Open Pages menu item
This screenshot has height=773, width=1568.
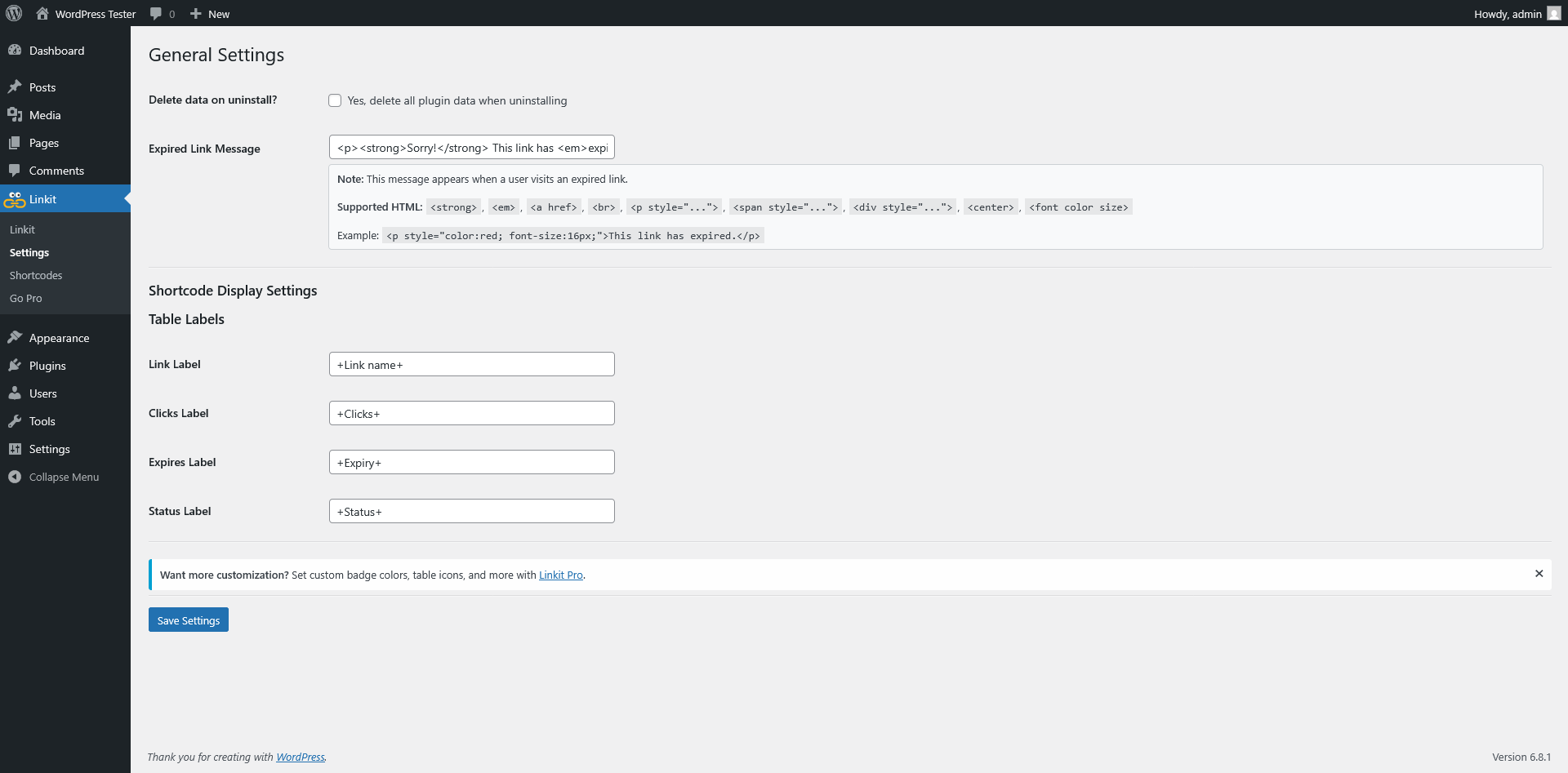point(65,143)
